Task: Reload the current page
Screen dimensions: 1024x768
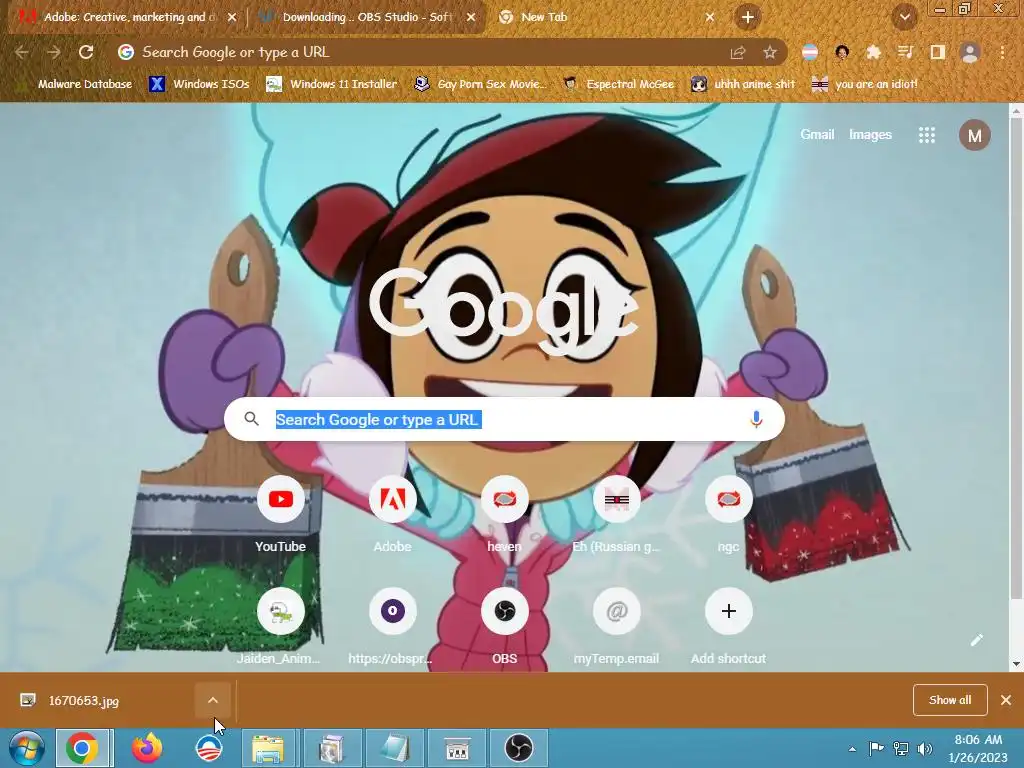Action: tap(86, 52)
